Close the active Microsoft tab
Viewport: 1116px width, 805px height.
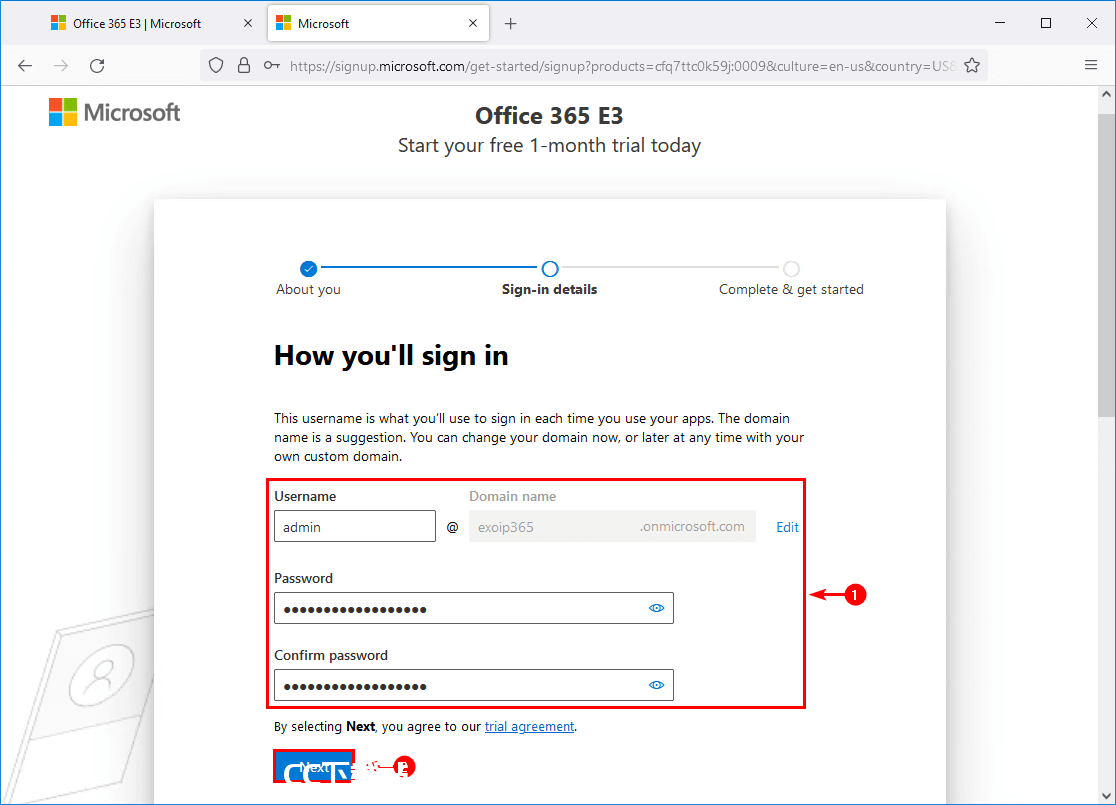click(473, 23)
